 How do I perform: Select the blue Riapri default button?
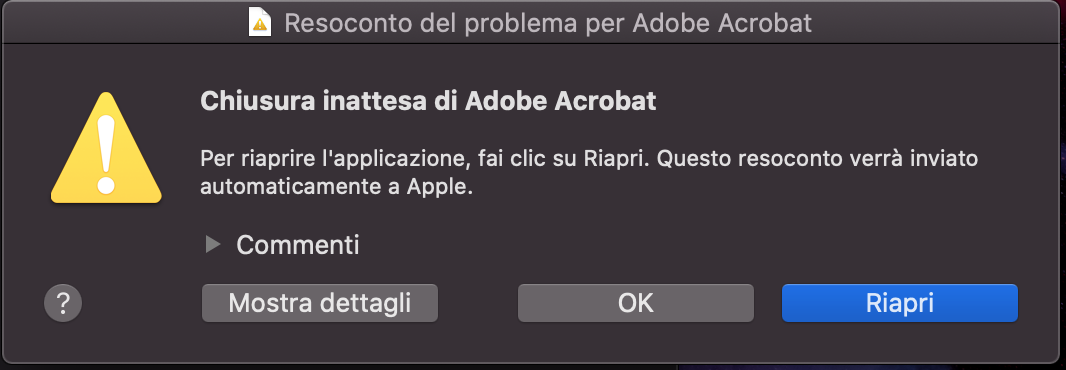click(899, 303)
